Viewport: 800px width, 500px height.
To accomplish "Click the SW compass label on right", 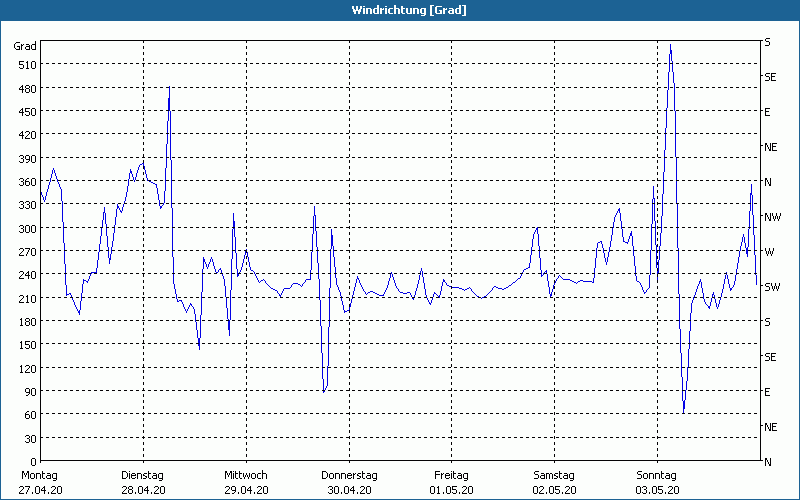I will pyautogui.click(x=771, y=287).
